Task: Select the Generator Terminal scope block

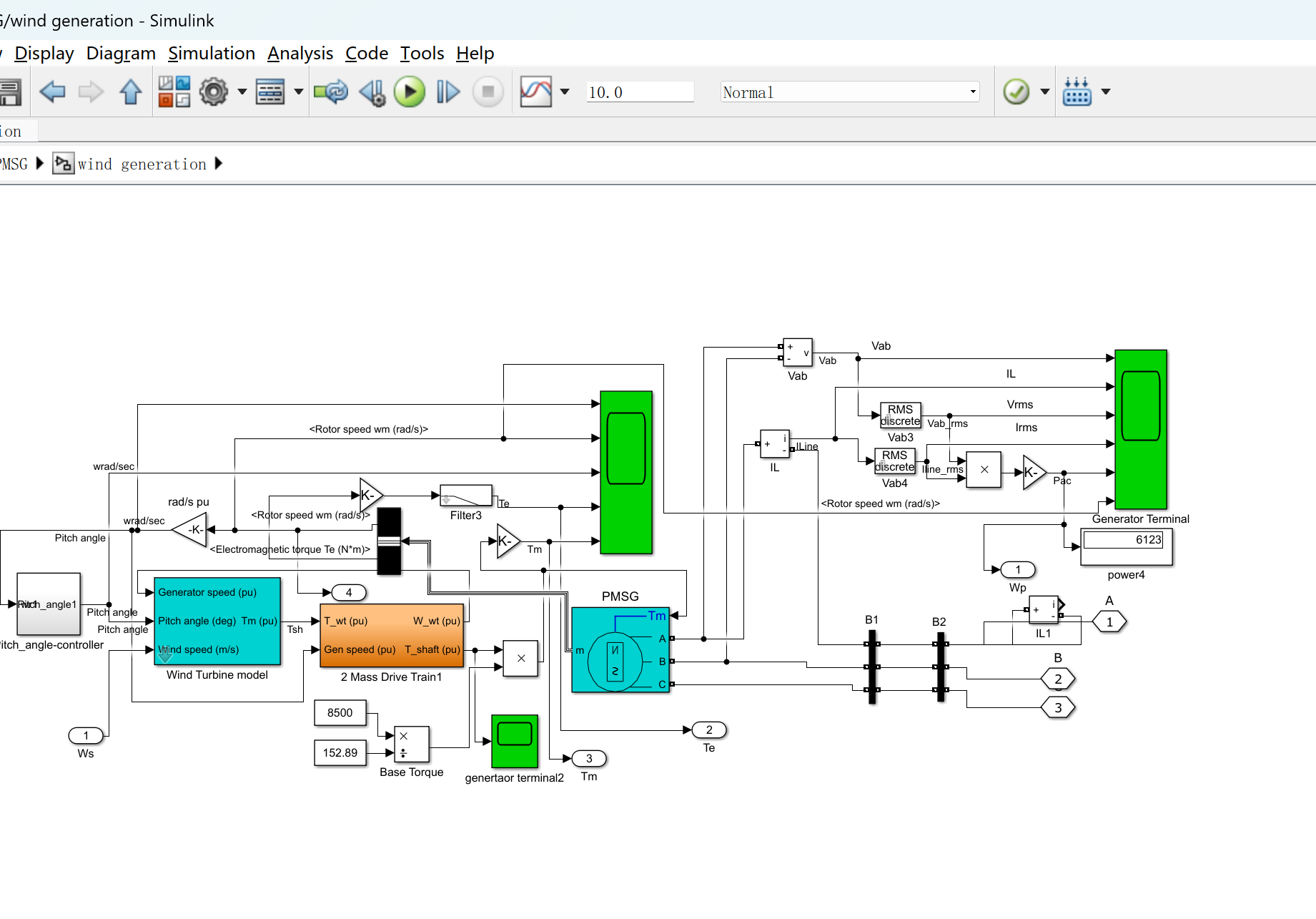Action: pyautogui.click(x=1141, y=429)
